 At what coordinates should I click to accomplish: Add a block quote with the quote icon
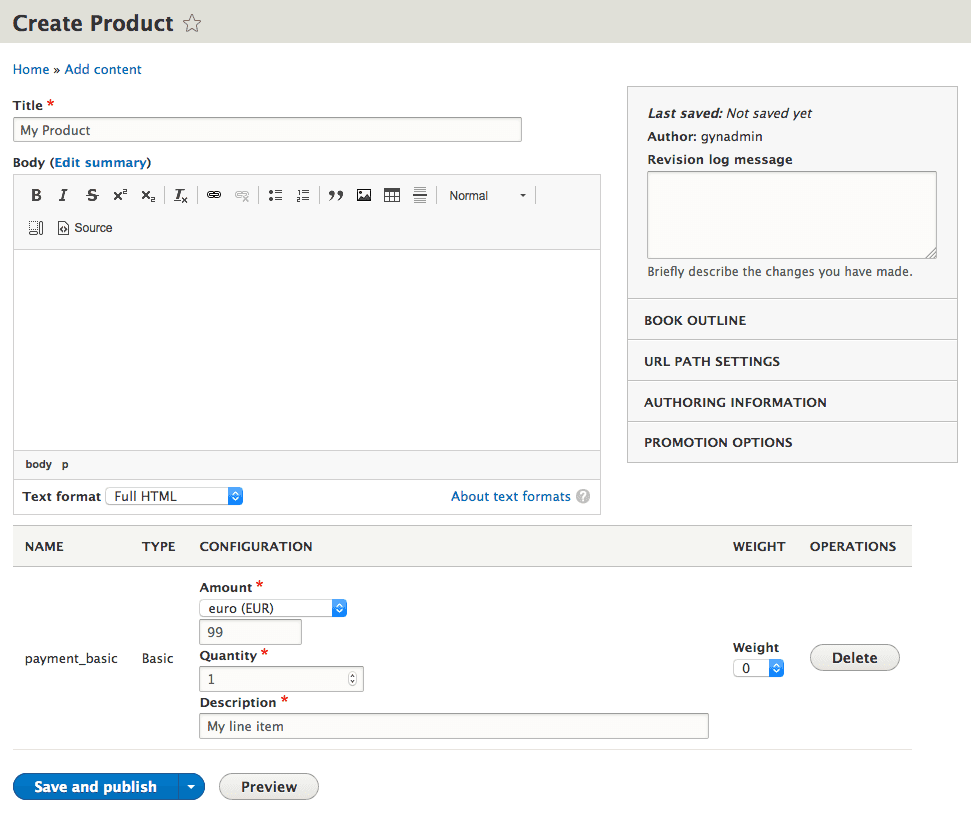coord(336,196)
